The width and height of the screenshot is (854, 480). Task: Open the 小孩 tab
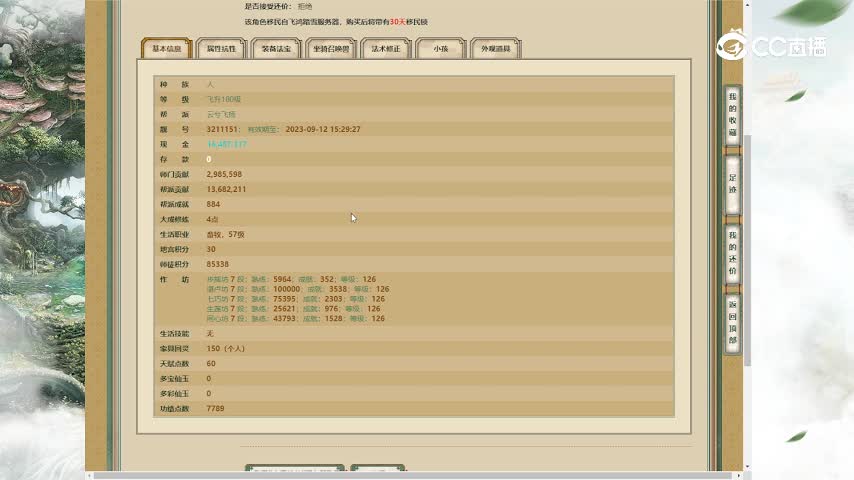click(440, 48)
